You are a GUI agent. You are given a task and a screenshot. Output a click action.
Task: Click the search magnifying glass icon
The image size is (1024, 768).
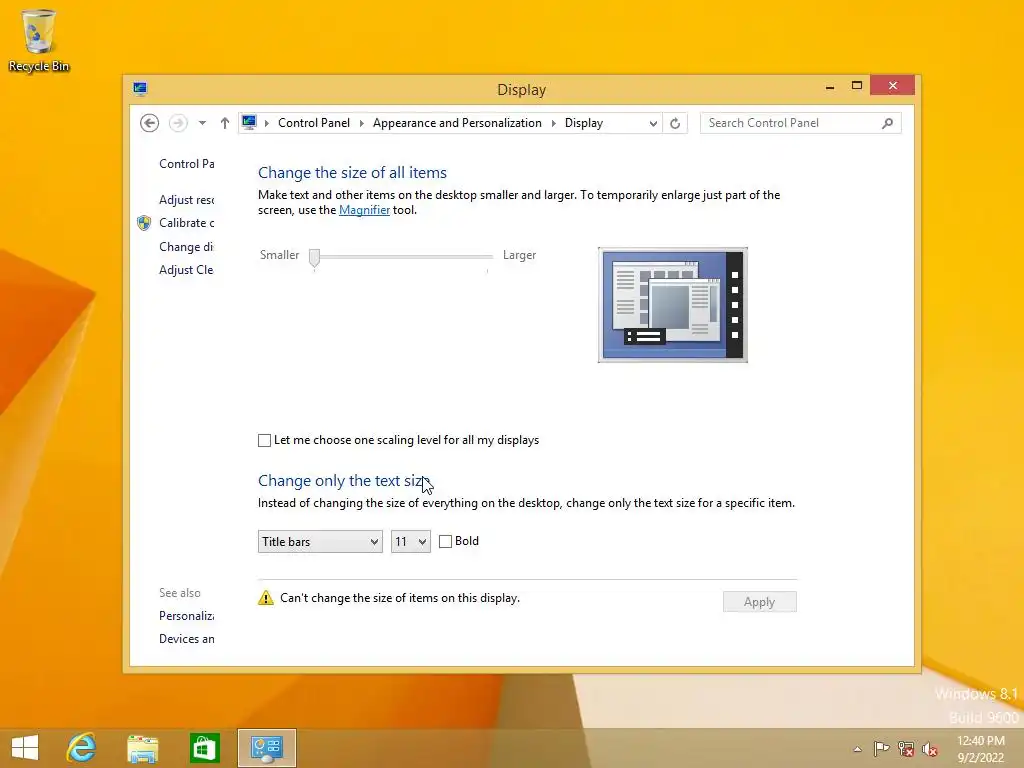(x=888, y=123)
